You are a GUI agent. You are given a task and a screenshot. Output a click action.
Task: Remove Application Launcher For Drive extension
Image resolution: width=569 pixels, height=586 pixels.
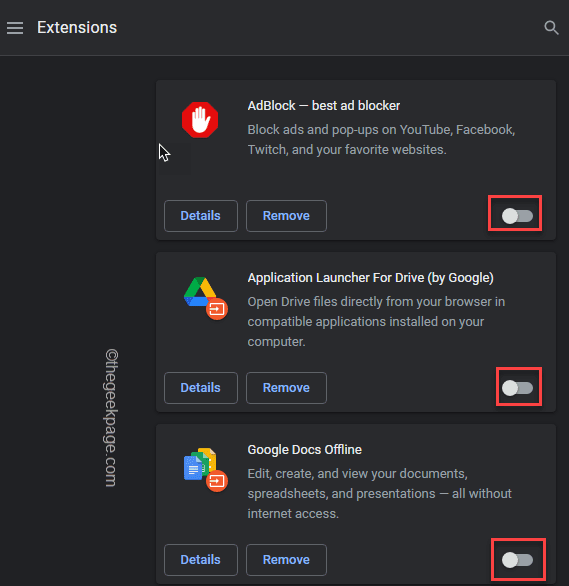[x=286, y=388]
